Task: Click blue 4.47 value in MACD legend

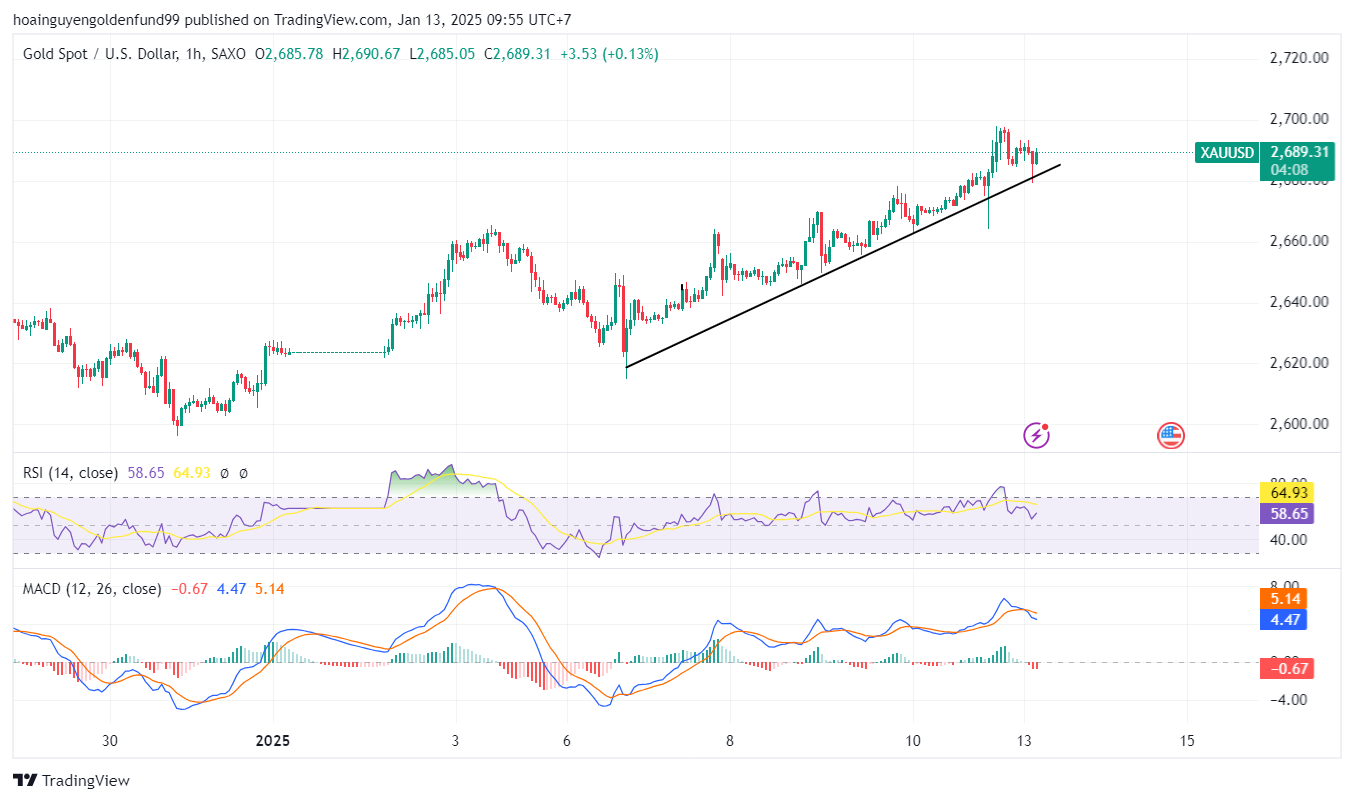Action: pos(230,589)
